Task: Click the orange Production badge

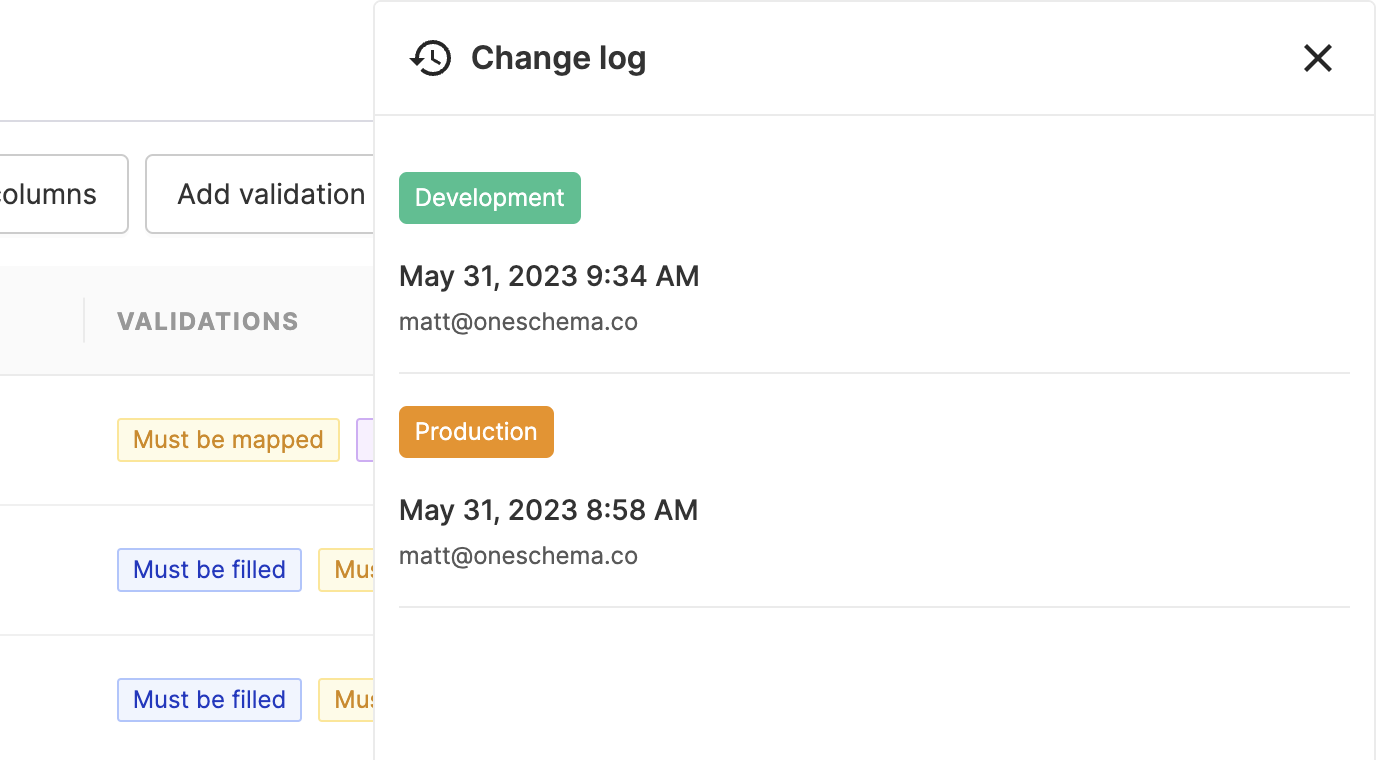Action: coord(476,432)
